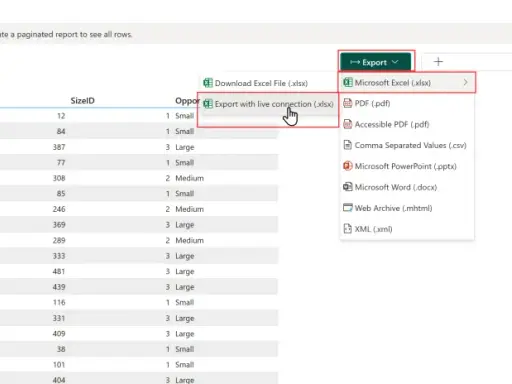This screenshot has width=512, height=384.
Task: Choose Microsoft Word (.docx) option
Action: [407, 187]
